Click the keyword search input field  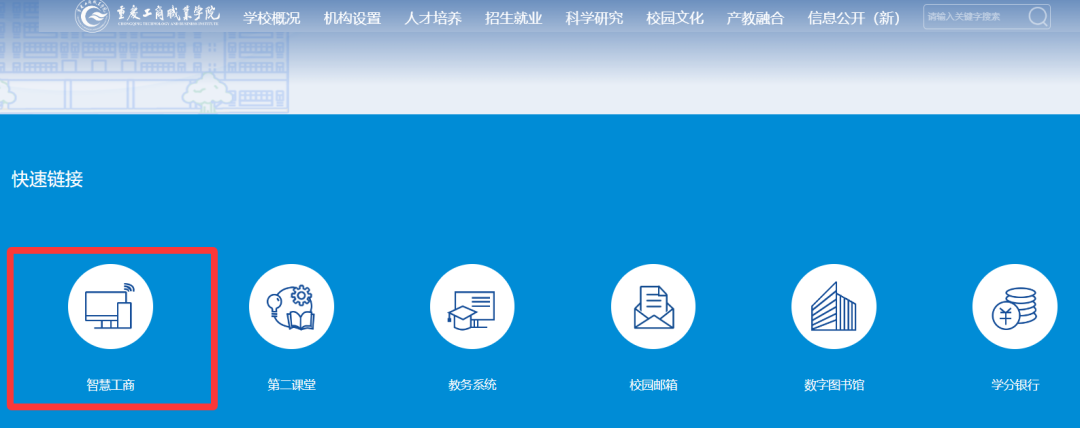(x=972, y=17)
